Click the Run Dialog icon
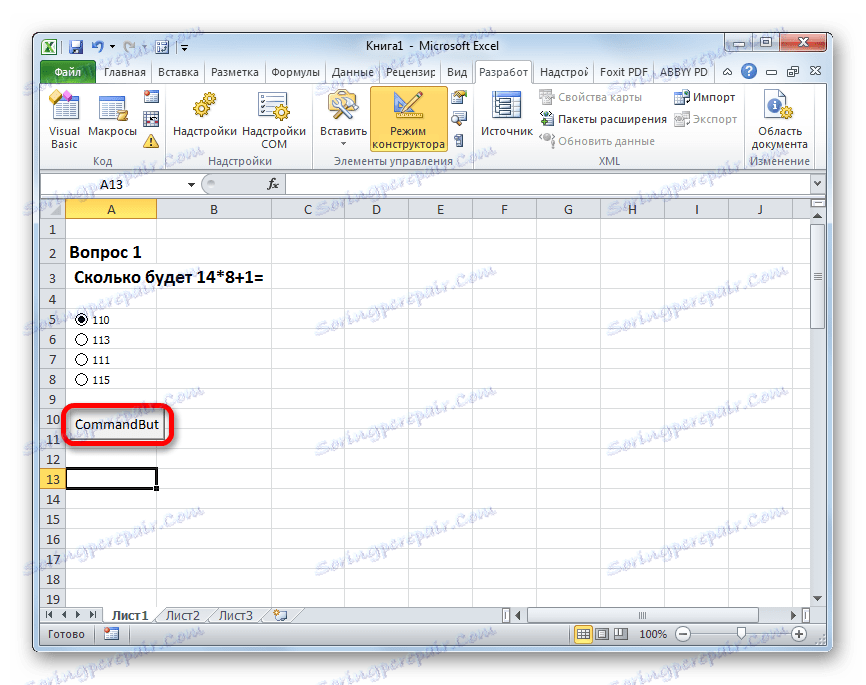This screenshot has width=866, height=685. [x=459, y=141]
